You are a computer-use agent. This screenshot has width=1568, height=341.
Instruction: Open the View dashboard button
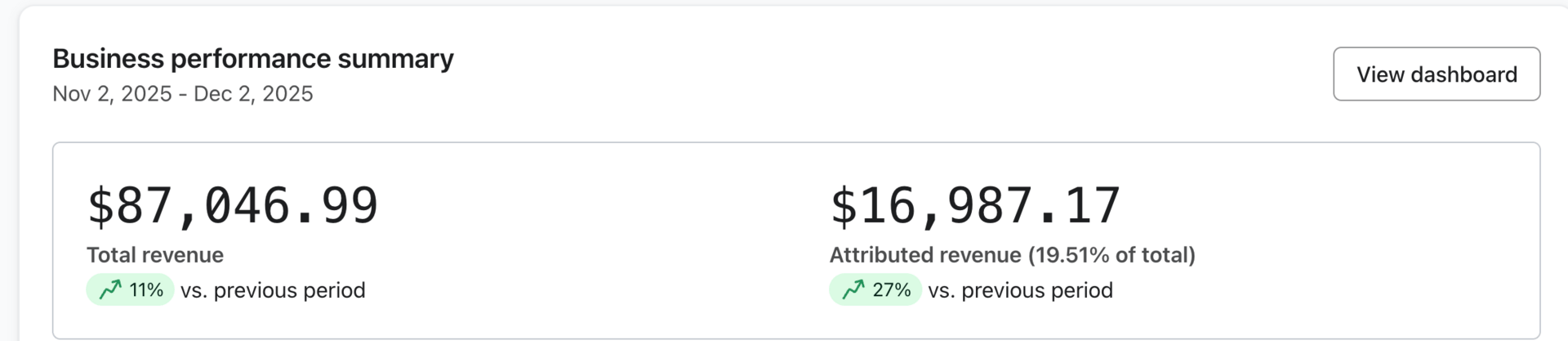pos(1436,74)
